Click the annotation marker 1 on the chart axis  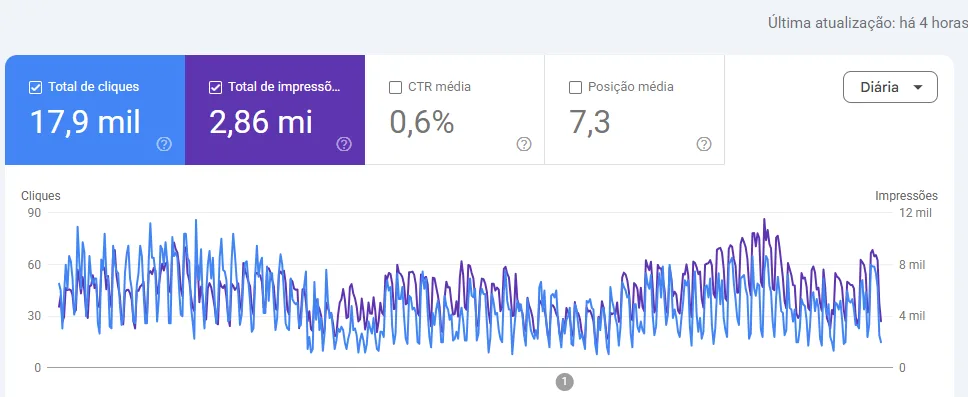click(564, 382)
